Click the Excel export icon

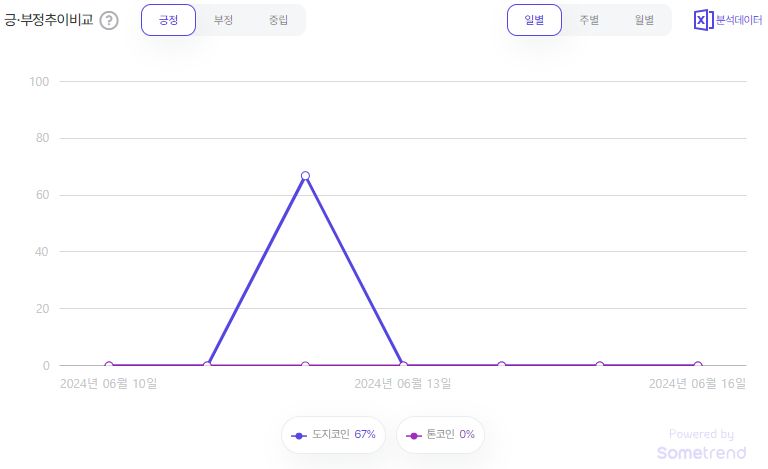click(x=703, y=20)
